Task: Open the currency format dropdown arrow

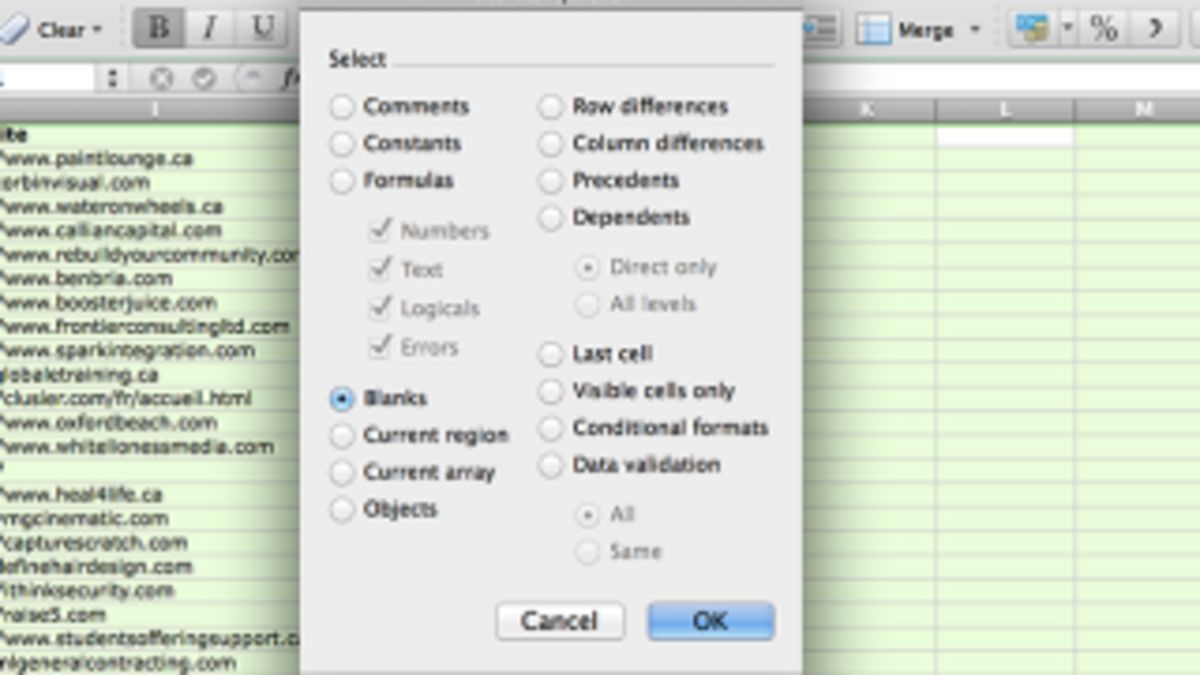Action: tap(1066, 29)
